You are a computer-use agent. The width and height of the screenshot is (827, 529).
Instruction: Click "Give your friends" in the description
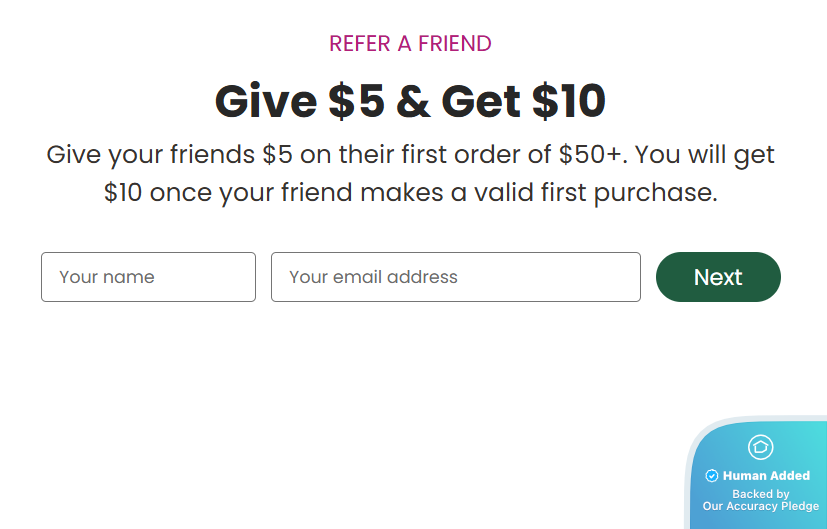(x=151, y=156)
